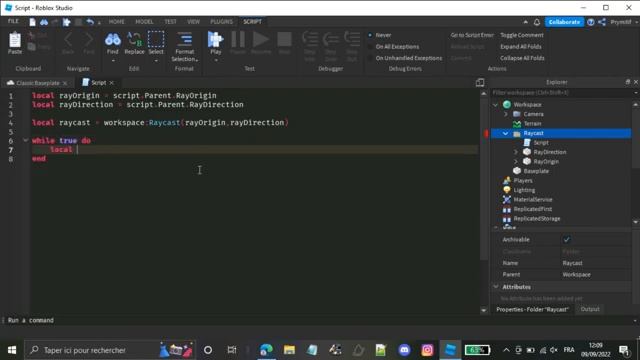Click the Play test icon

(x=215, y=40)
